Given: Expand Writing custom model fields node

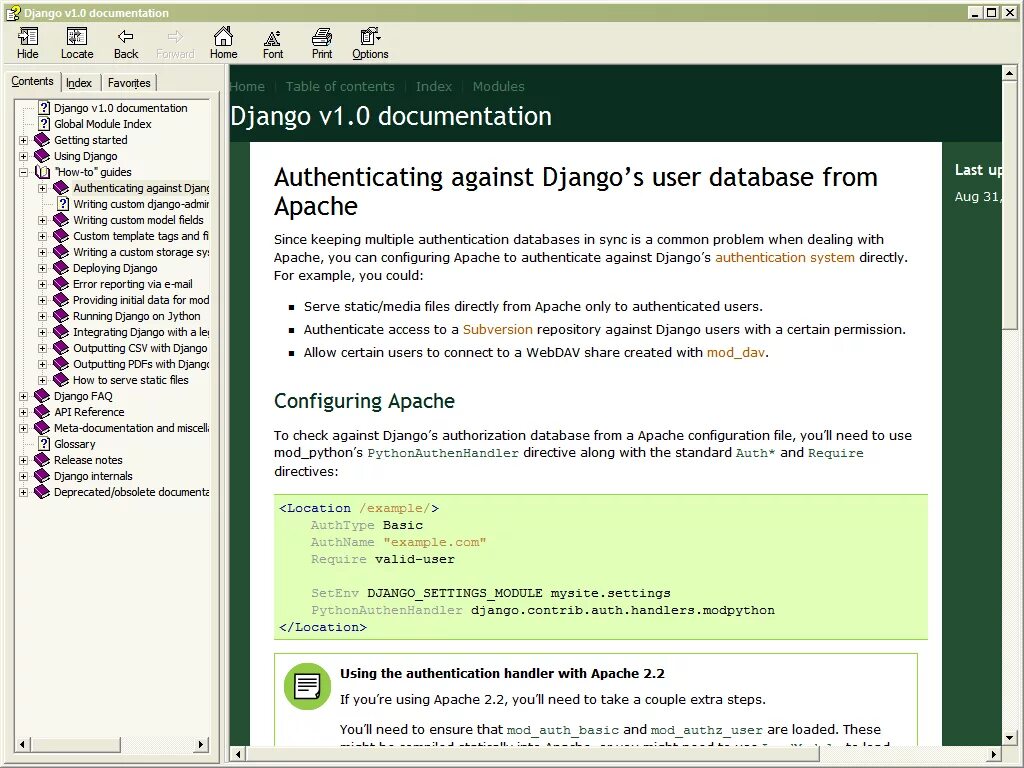Looking at the screenshot, I should tap(42, 220).
